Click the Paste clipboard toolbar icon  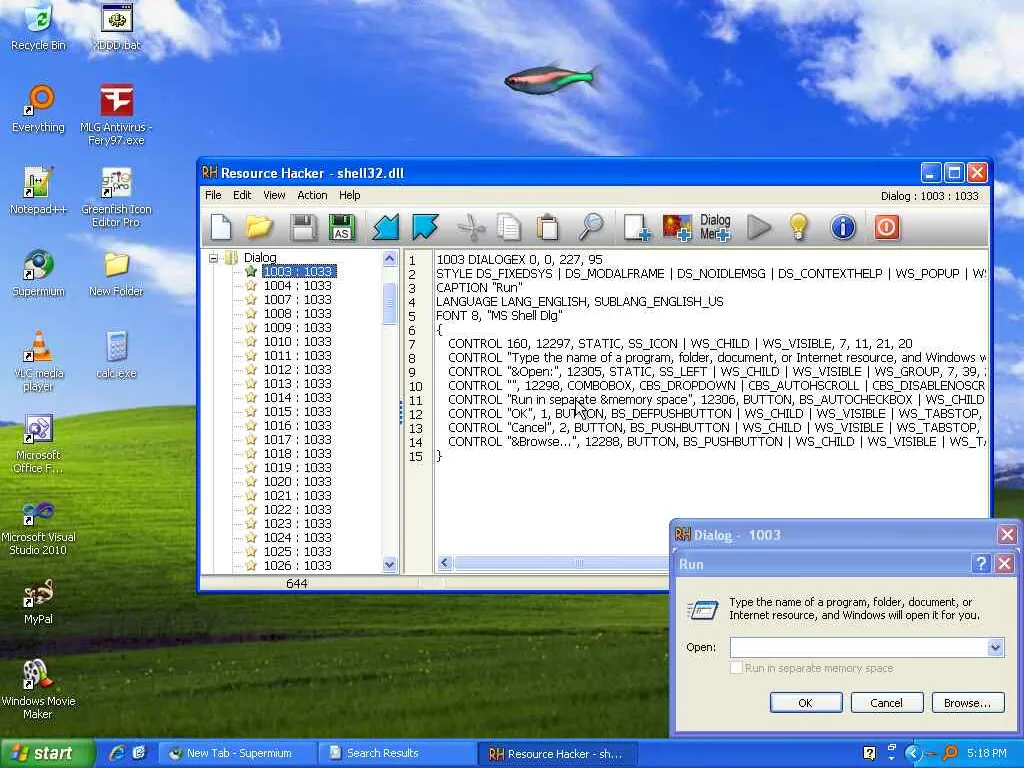tap(548, 227)
